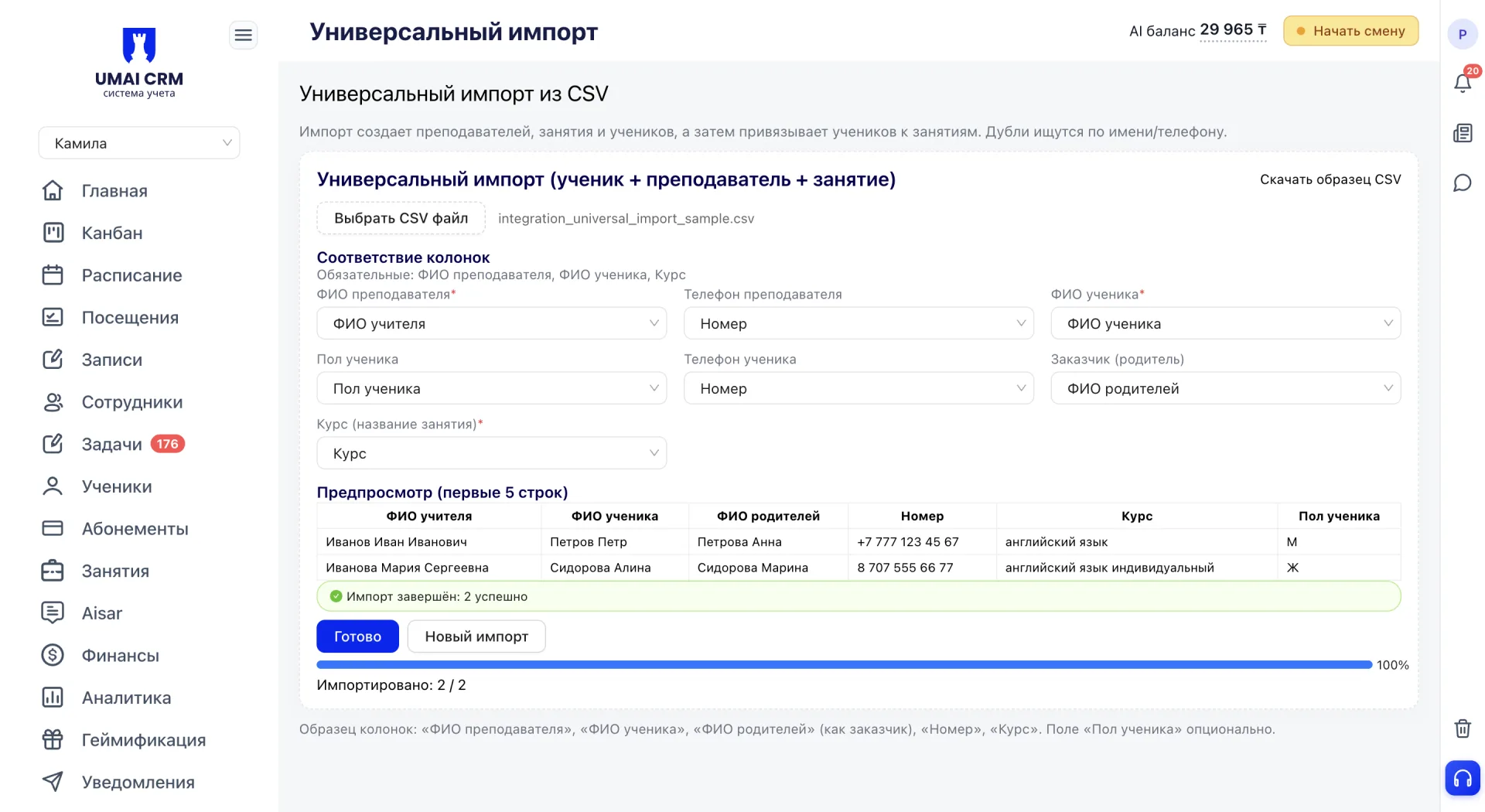Expand the Заказчик (родитель) dropdown
Screen dimensions: 1485x812
point(1226,388)
